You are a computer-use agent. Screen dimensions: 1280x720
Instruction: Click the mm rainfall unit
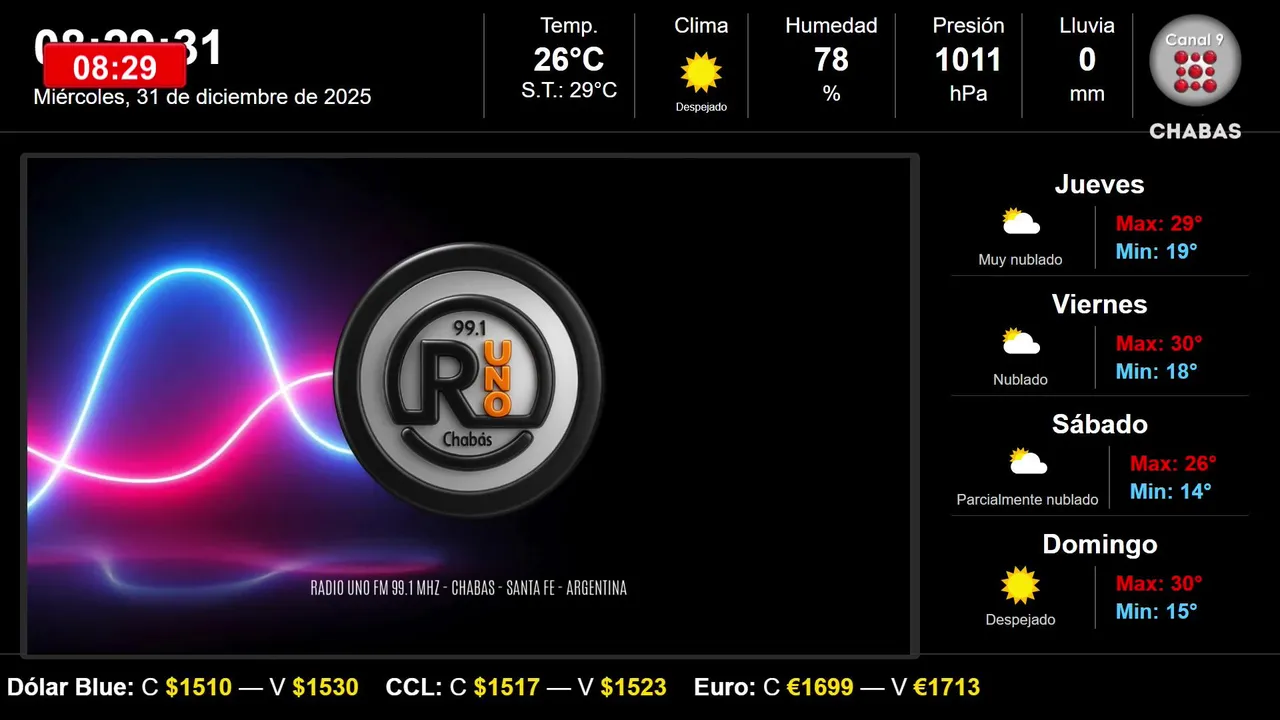1087,94
